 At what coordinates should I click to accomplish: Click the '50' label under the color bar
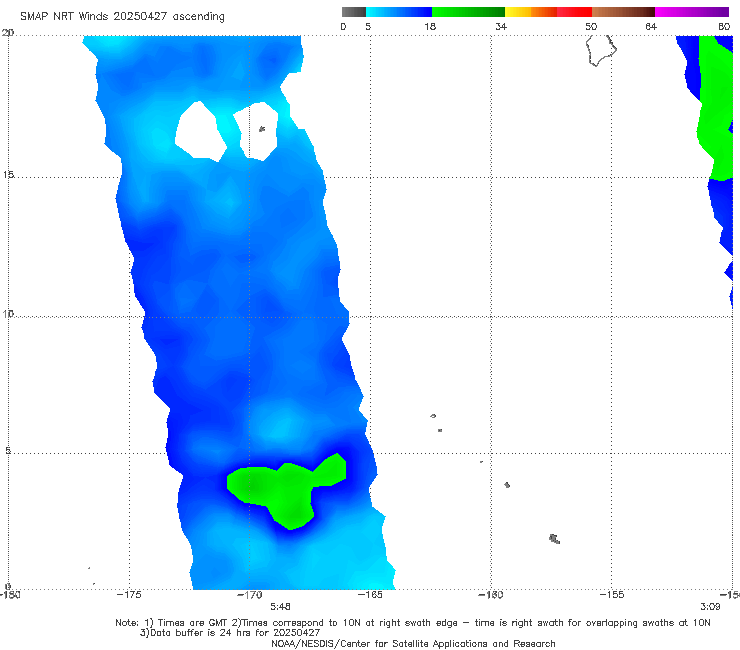(591, 26)
